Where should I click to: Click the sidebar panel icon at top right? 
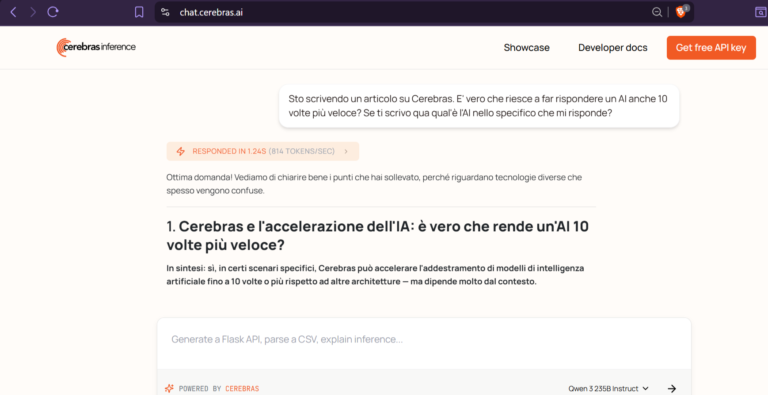(760, 12)
